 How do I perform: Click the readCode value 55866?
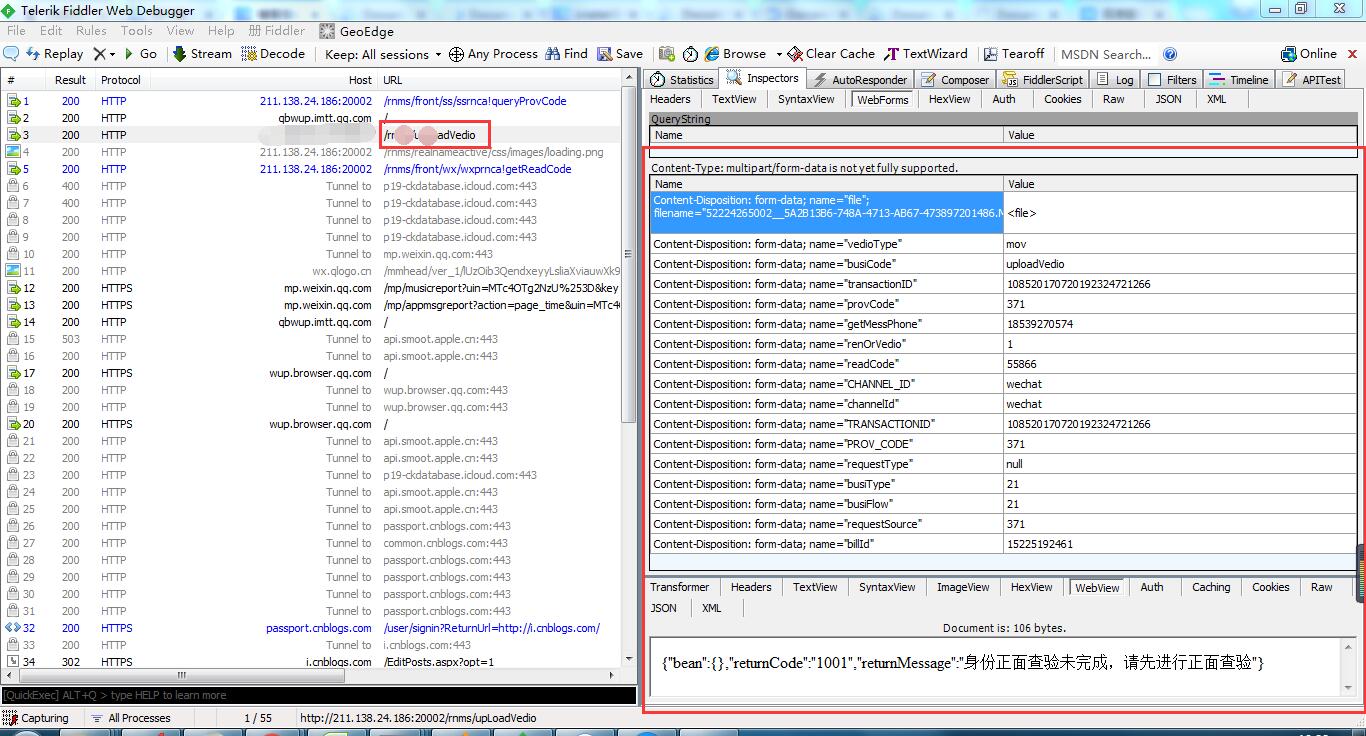pos(1021,364)
